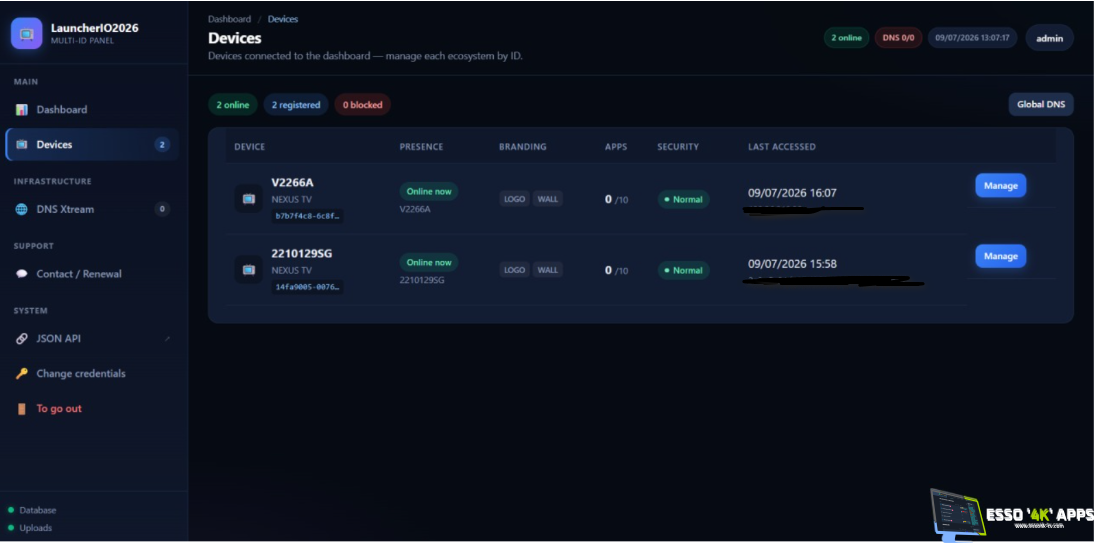Click the LOGO branding tag for V2266A

pyautogui.click(x=515, y=199)
